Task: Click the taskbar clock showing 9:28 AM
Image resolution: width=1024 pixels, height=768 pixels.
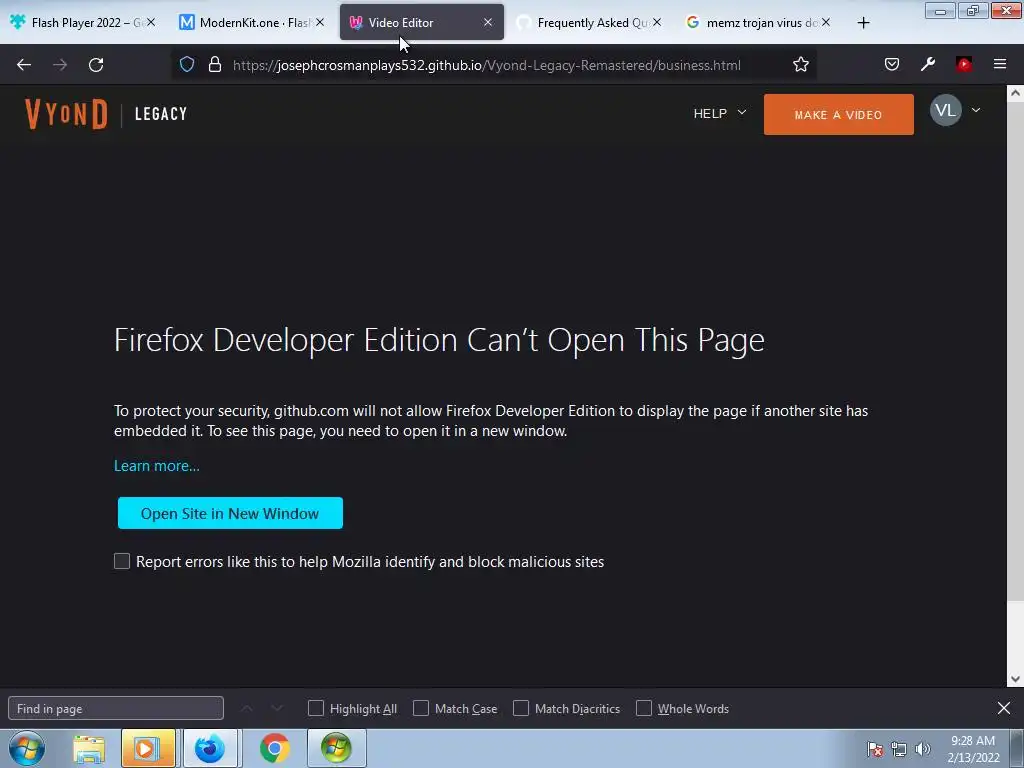Action: pyautogui.click(x=973, y=748)
